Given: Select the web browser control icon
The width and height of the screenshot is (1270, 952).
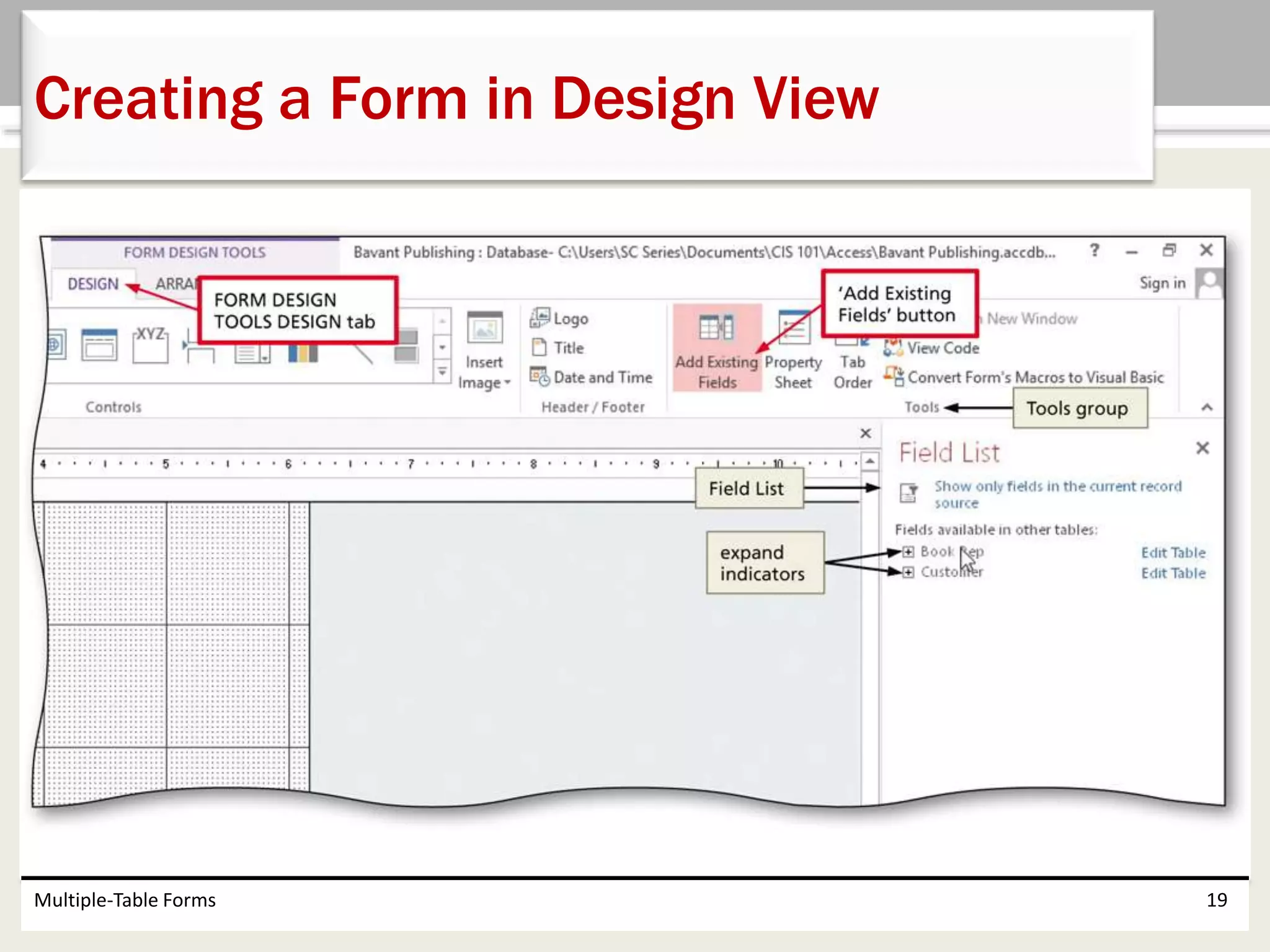Looking at the screenshot, I should [x=56, y=345].
